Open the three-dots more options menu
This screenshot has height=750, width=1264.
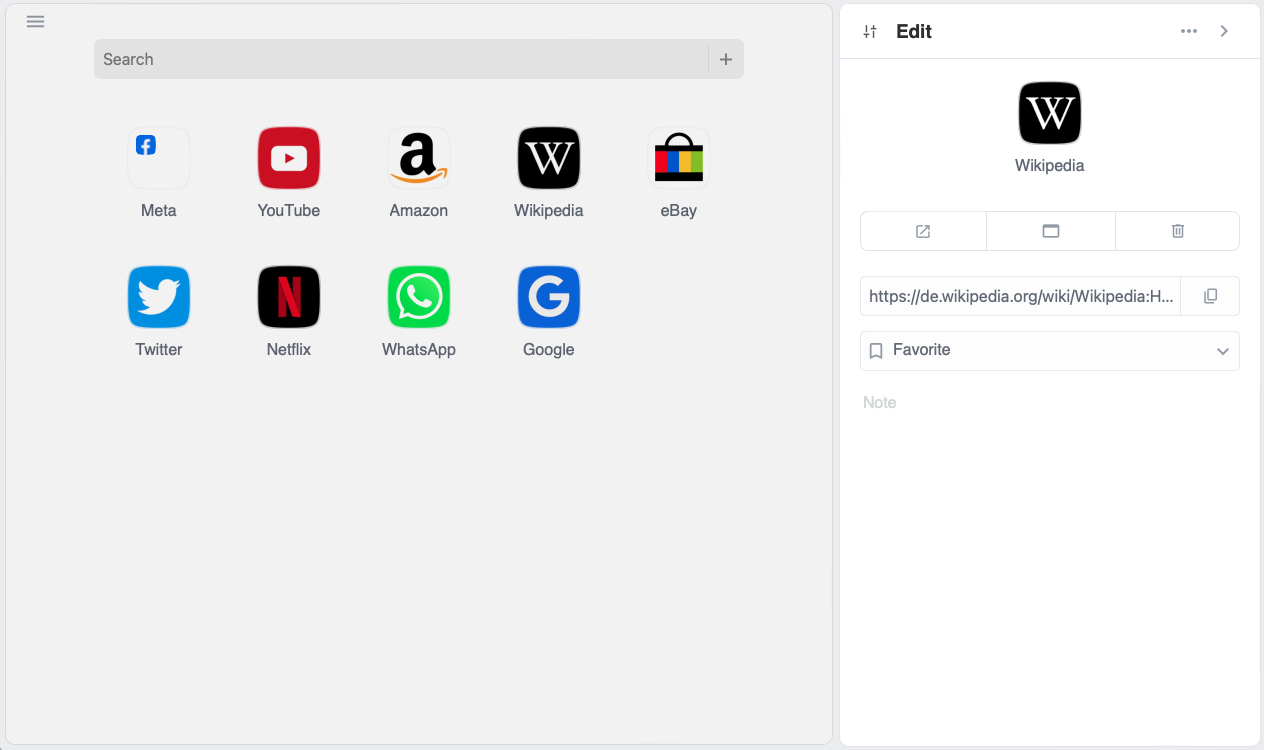(1189, 31)
